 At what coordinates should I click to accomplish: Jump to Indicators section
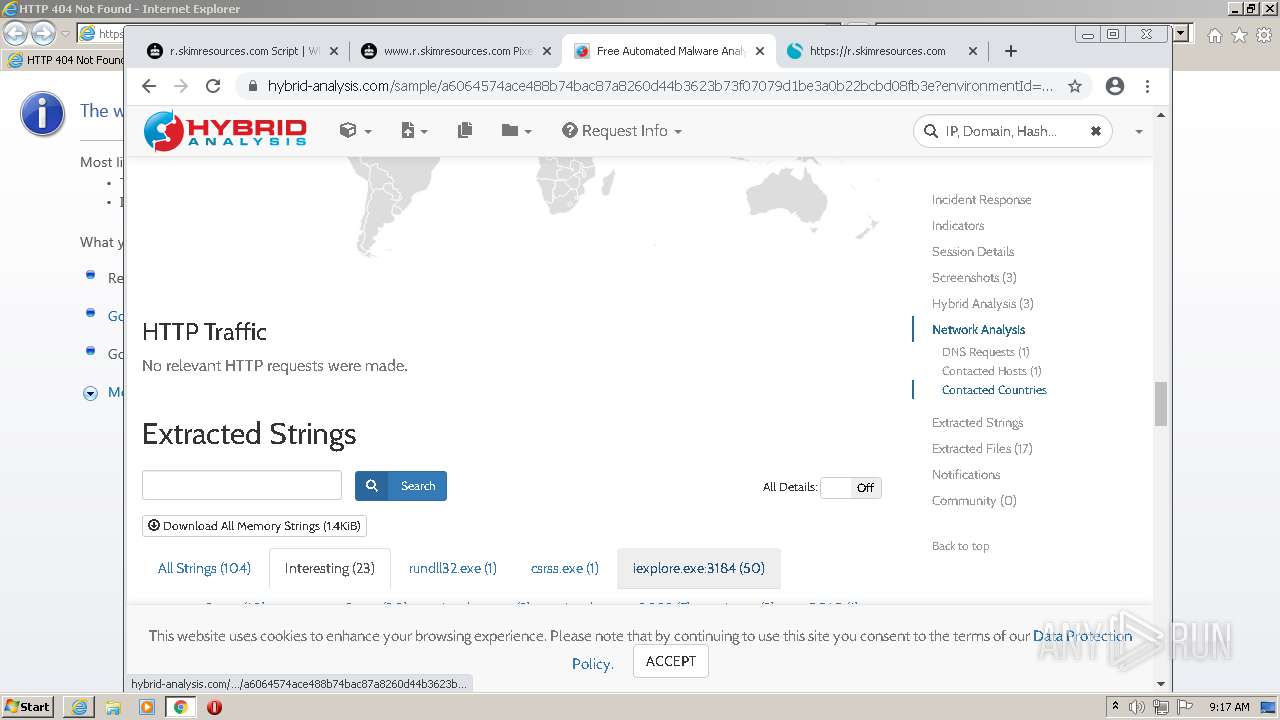click(x=958, y=226)
